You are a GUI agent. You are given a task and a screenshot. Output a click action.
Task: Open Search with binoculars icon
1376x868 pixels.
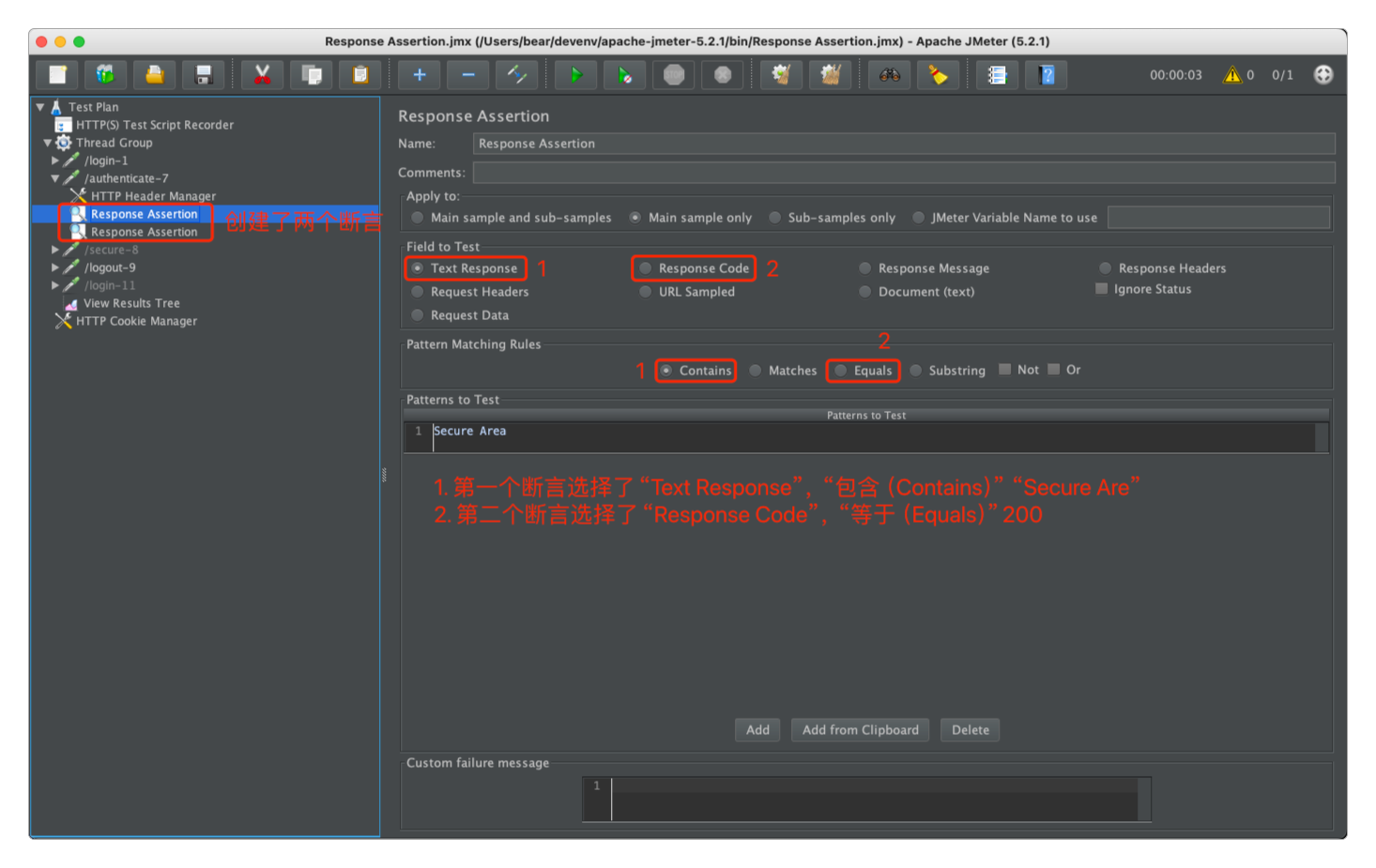(x=889, y=75)
